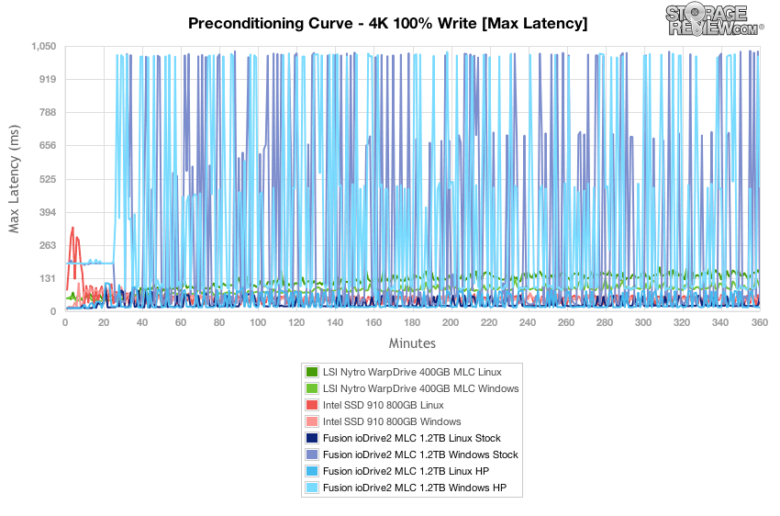Click the 919 y-axis value
The height and width of the screenshot is (516, 780).
[48, 79]
